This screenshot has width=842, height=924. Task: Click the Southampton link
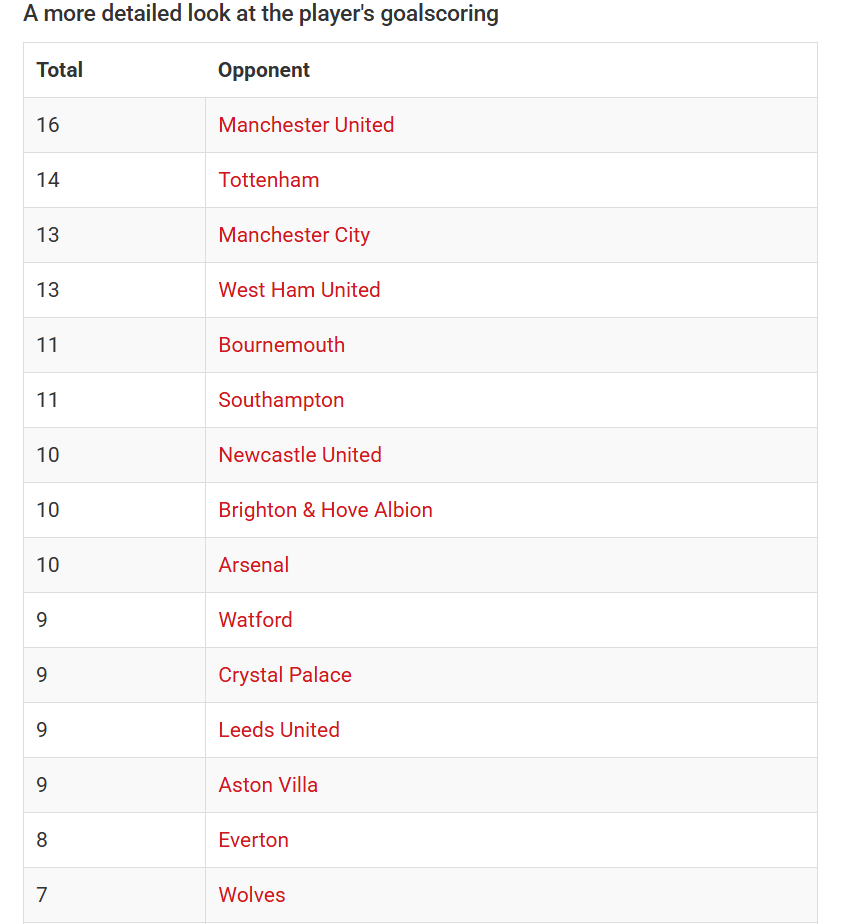(281, 400)
